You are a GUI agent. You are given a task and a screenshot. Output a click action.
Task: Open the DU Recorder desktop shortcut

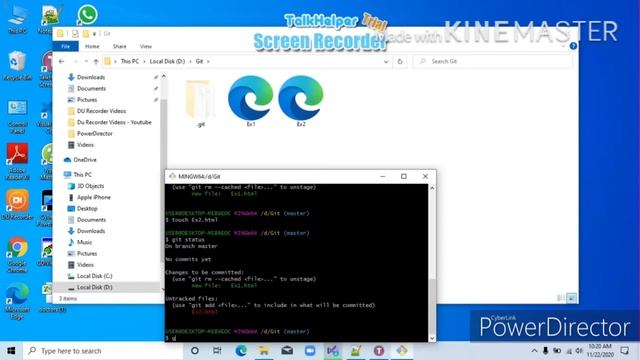click(x=17, y=204)
